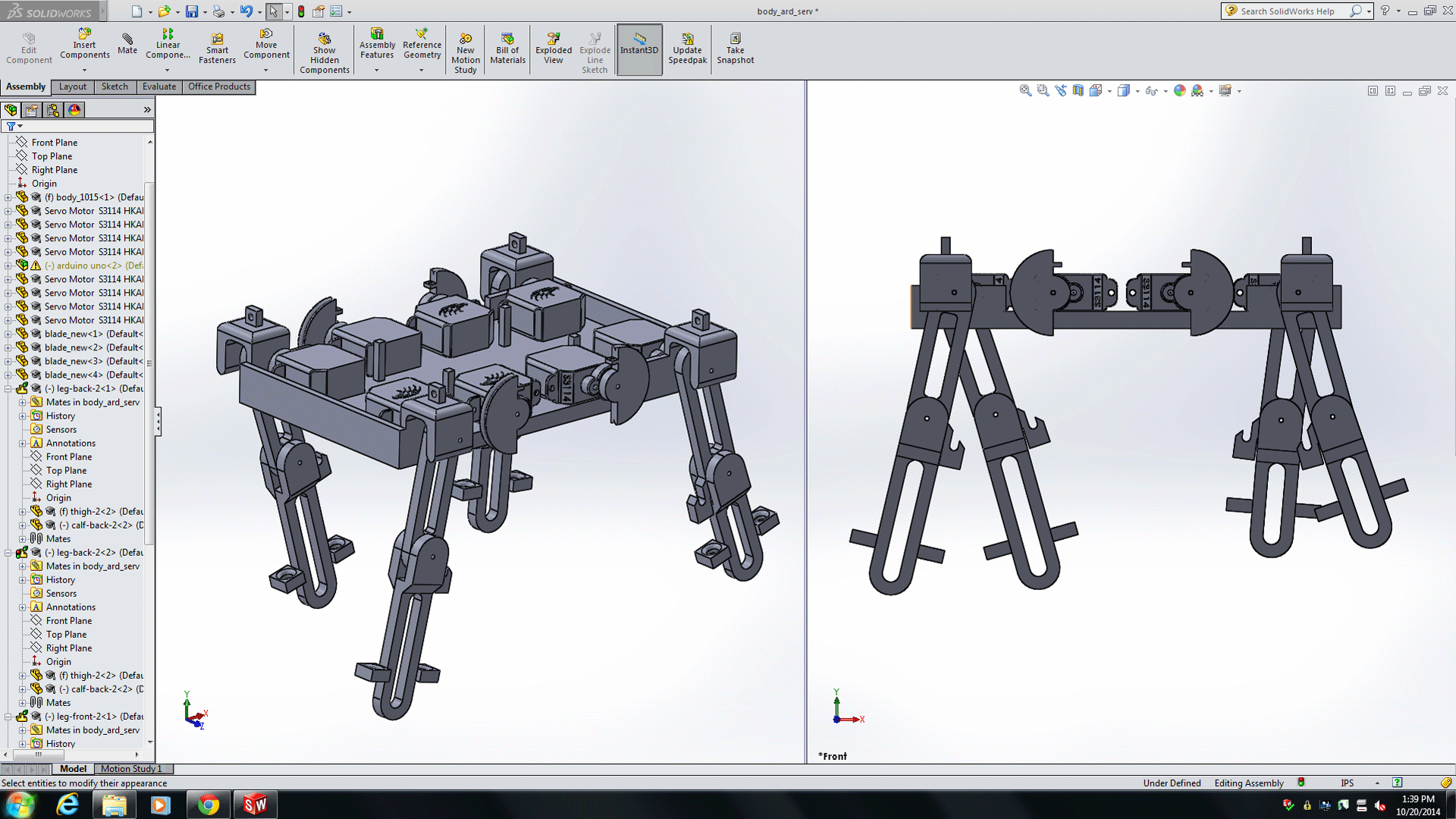This screenshot has height=819, width=1456.
Task: Click New Motion Study tool
Action: click(466, 53)
